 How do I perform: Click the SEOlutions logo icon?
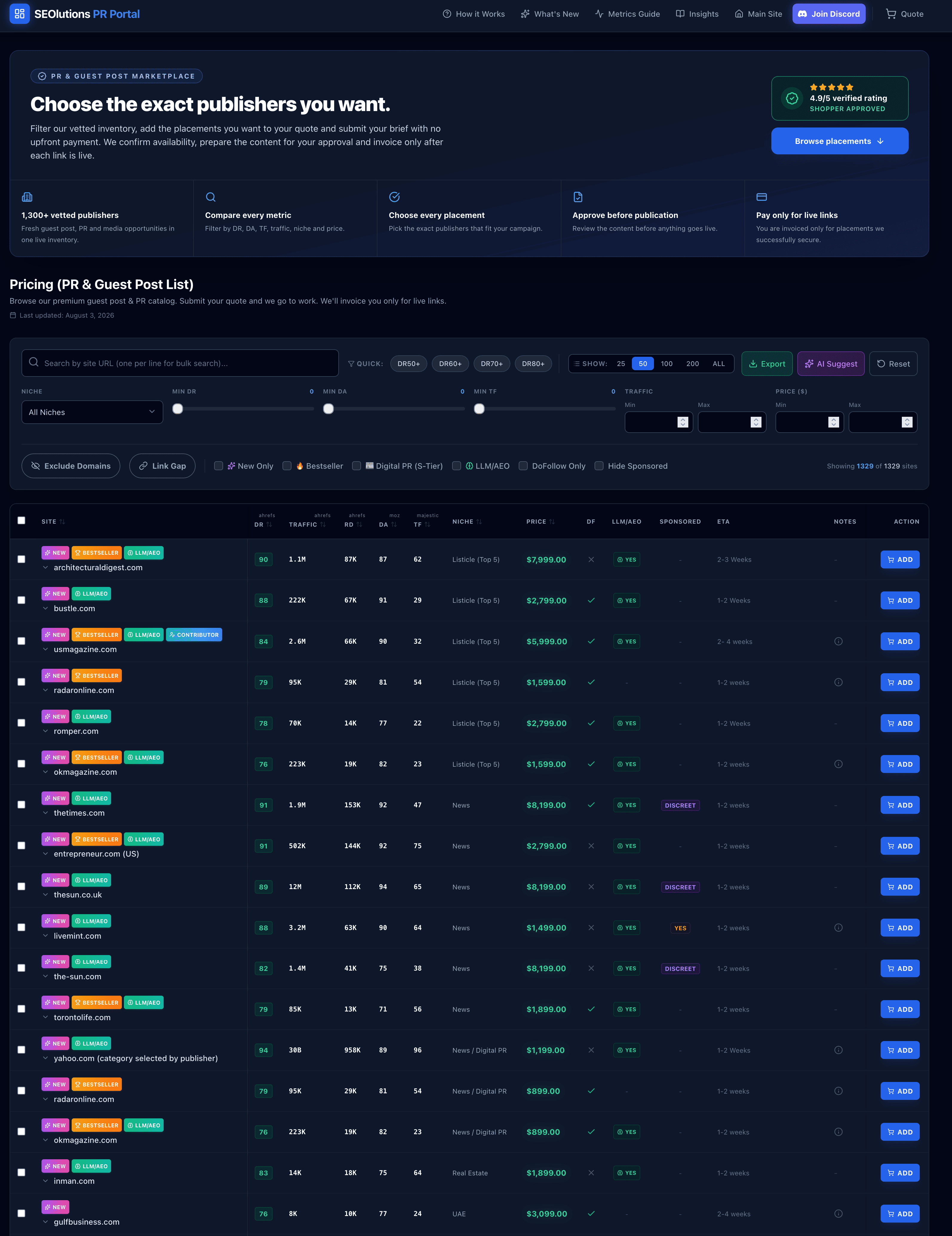(x=19, y=13)
